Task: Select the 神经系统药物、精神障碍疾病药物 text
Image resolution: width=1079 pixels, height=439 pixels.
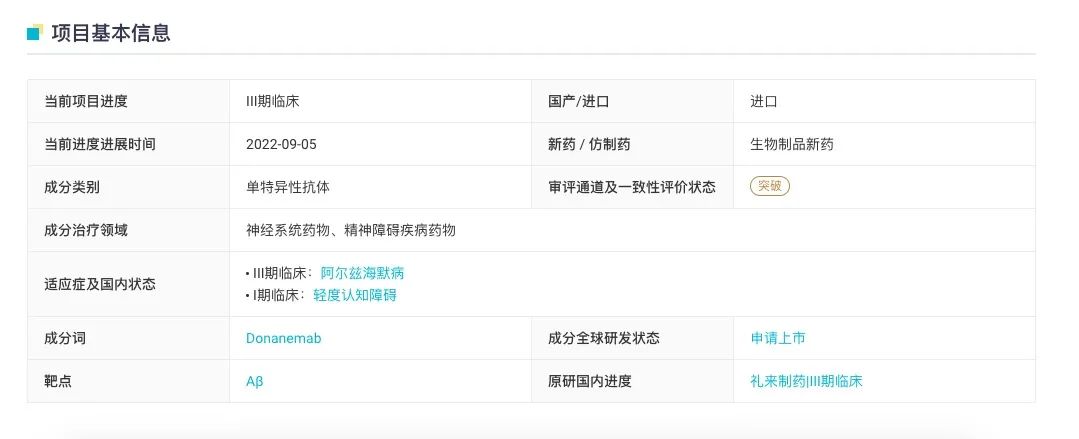Action: (x=351, y=230)
